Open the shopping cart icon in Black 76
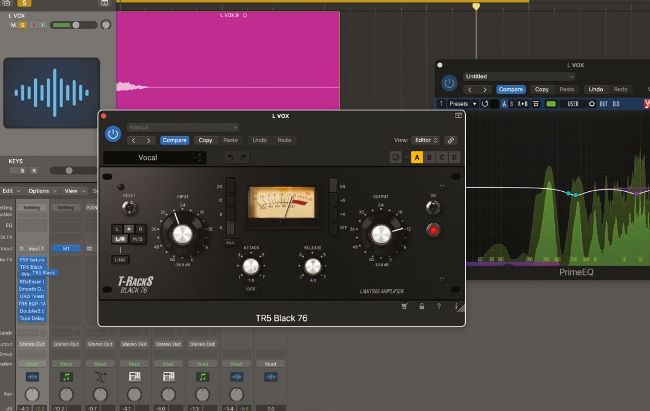 402,306
